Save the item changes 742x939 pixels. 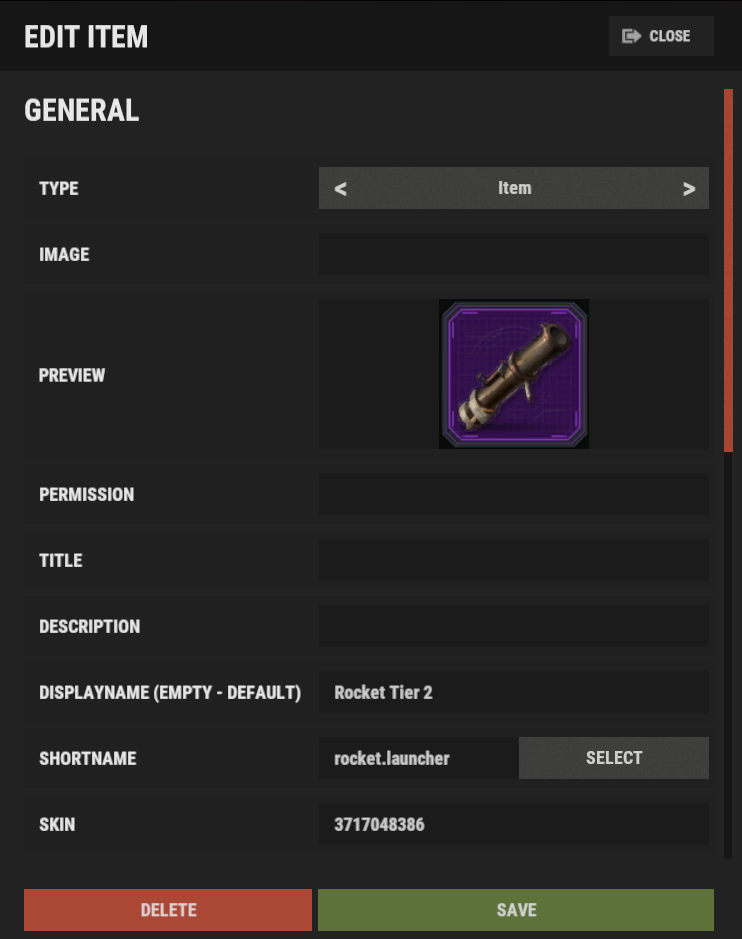point(516,910)
